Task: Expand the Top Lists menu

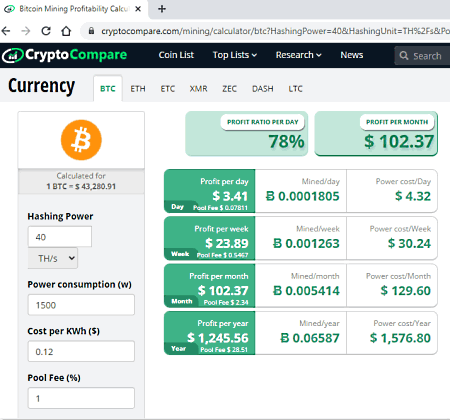Action: tap(235, 55)
